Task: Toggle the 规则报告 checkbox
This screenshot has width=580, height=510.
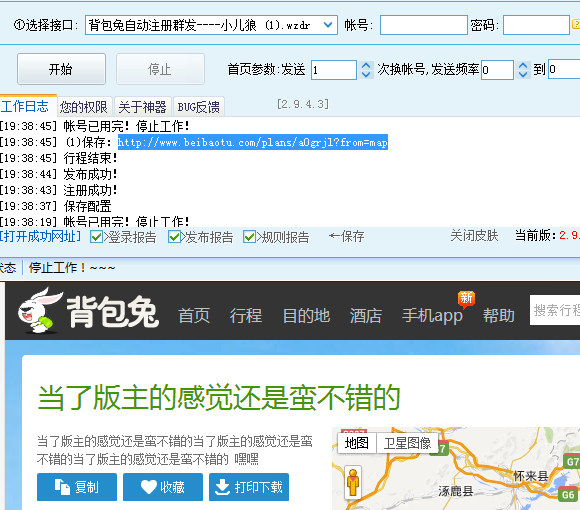Action: pyautogui.click(x=249, y=237)
